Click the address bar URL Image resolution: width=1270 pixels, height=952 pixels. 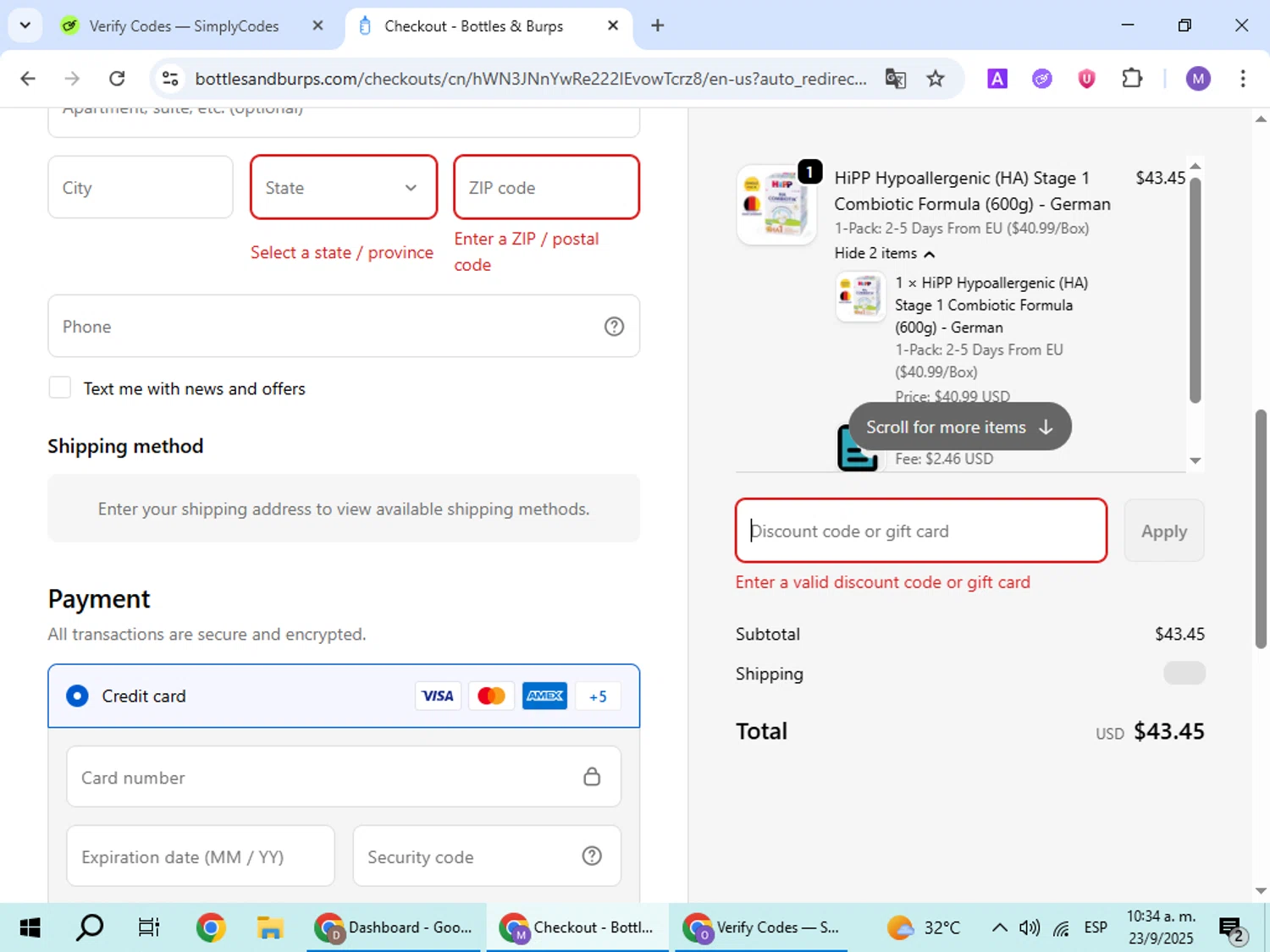tap(531, 79)
